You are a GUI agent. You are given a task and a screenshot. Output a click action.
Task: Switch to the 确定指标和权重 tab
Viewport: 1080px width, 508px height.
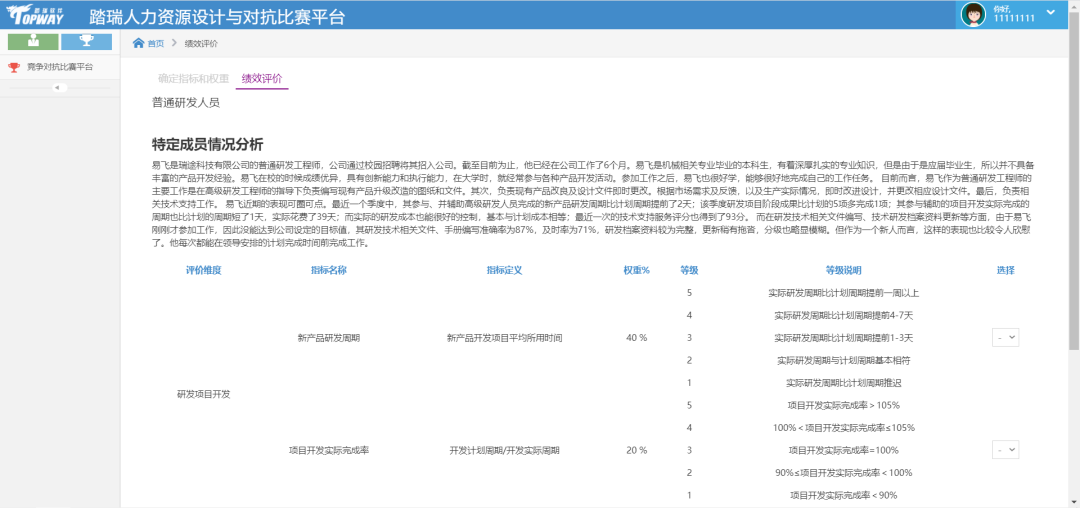[x=194, y=78]
